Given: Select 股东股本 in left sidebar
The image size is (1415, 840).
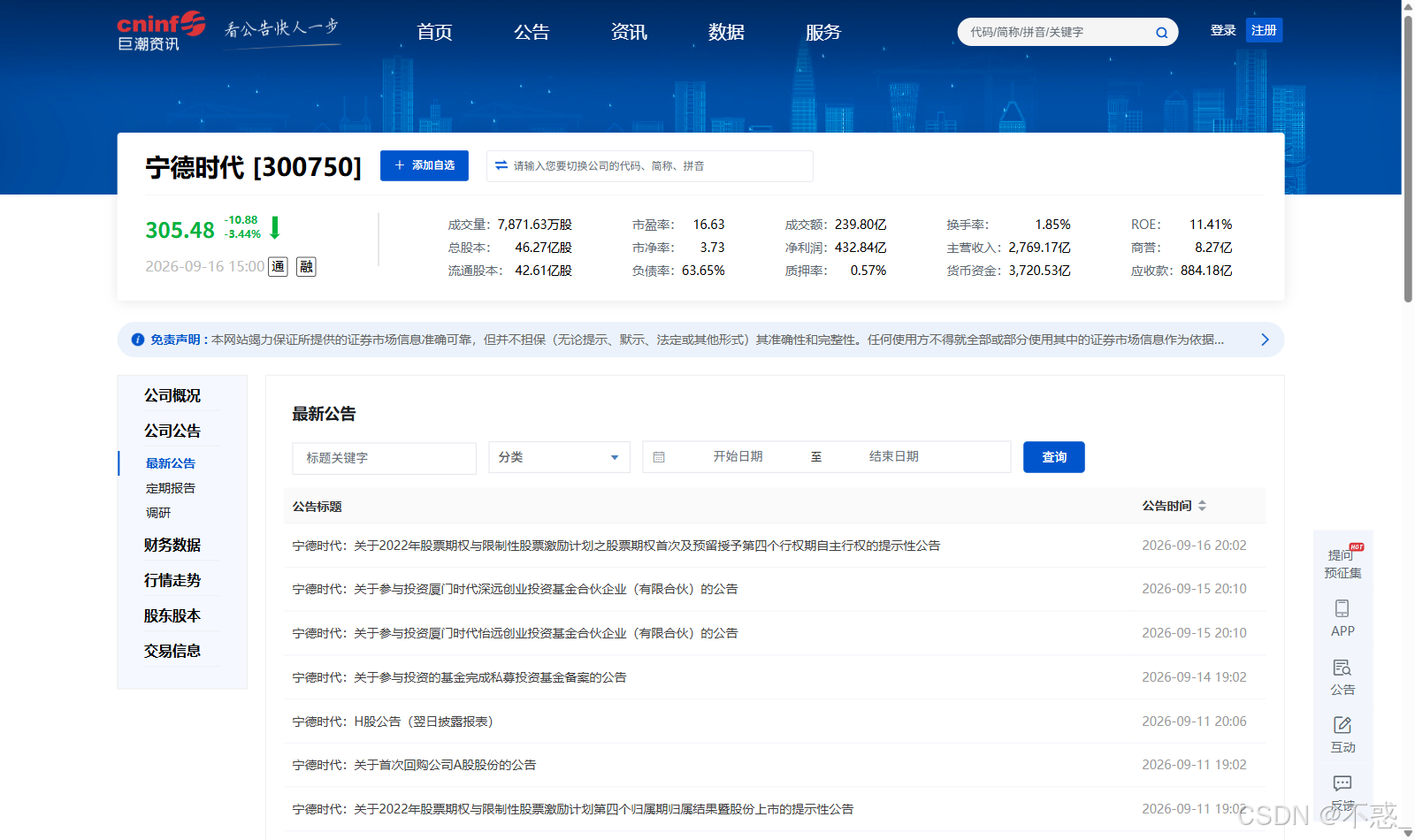Looking at the screenshot, I should tap(172, 615).
